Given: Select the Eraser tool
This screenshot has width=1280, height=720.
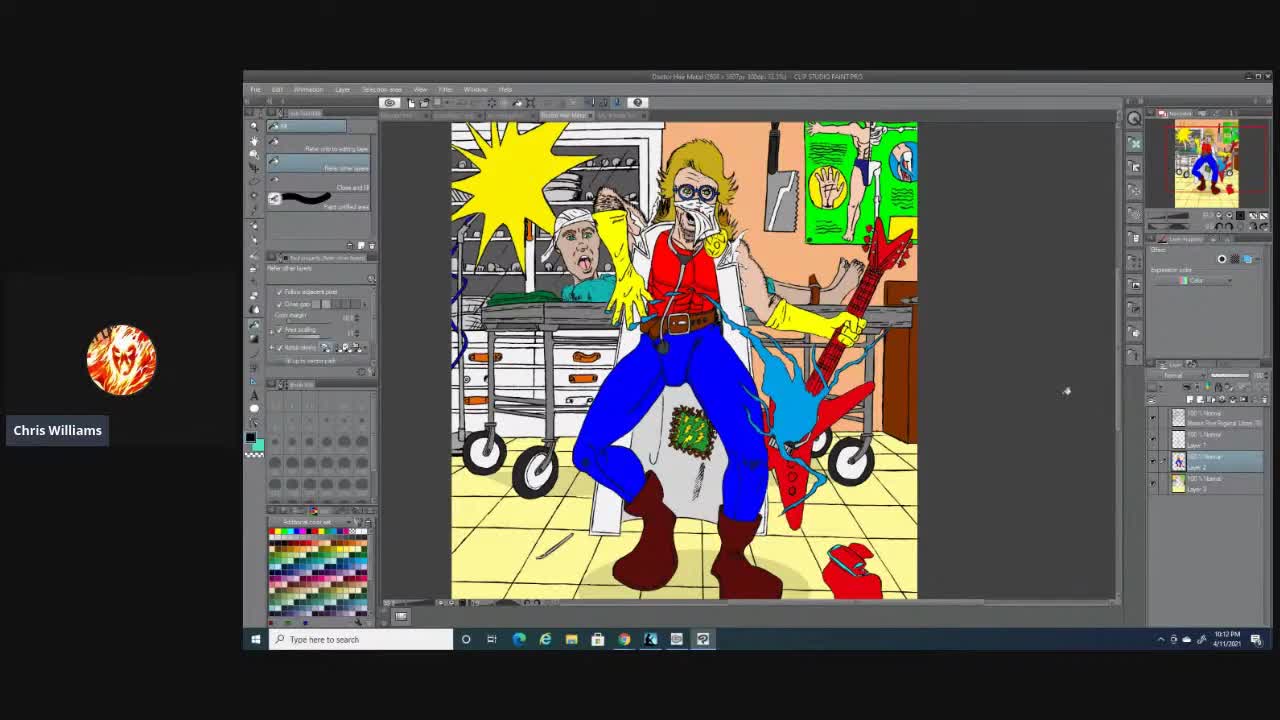Looking at the screenshot, I should [x=254, y=296].
